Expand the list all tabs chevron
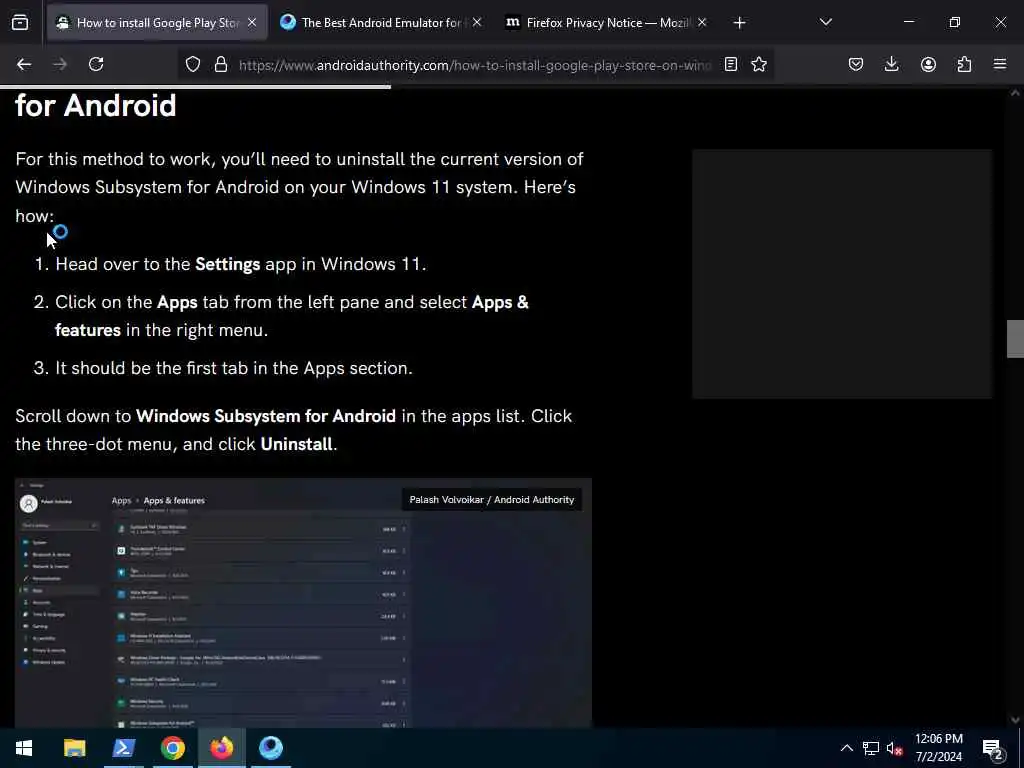Viewport: 1024px width, 768px height. (825, 23)
